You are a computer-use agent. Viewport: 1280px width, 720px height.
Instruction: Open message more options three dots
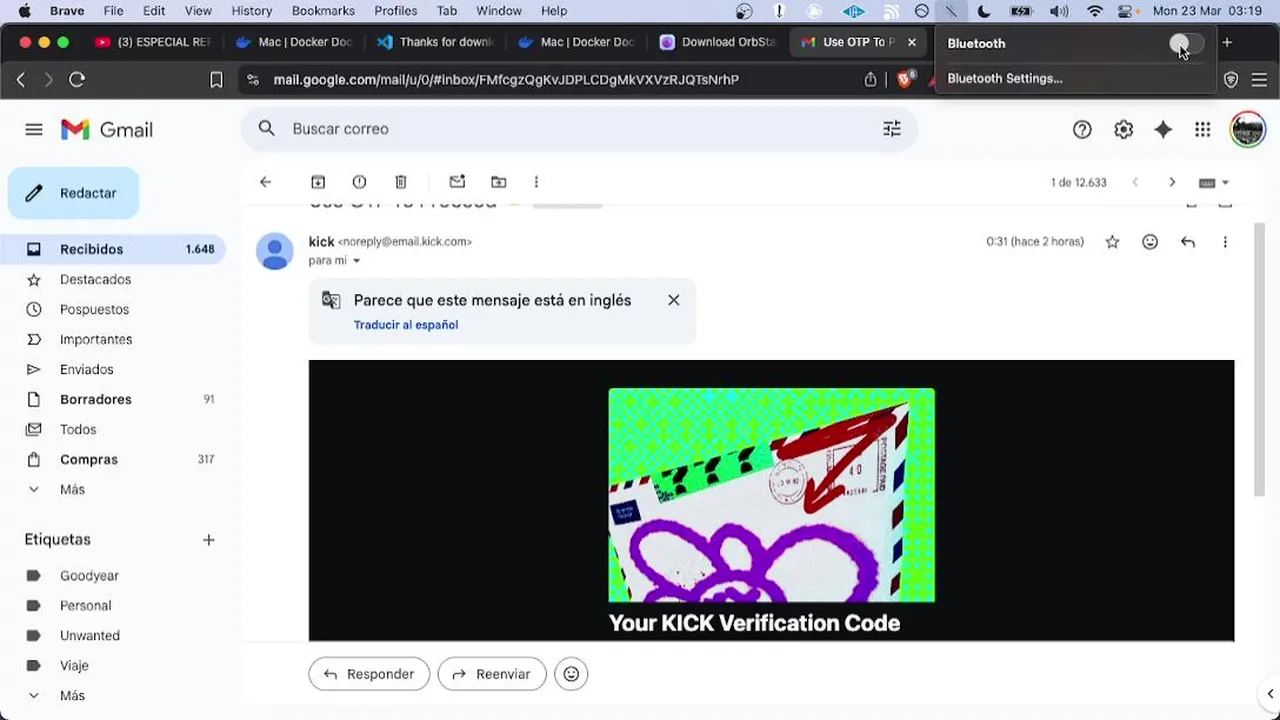tap(1225, 242)
